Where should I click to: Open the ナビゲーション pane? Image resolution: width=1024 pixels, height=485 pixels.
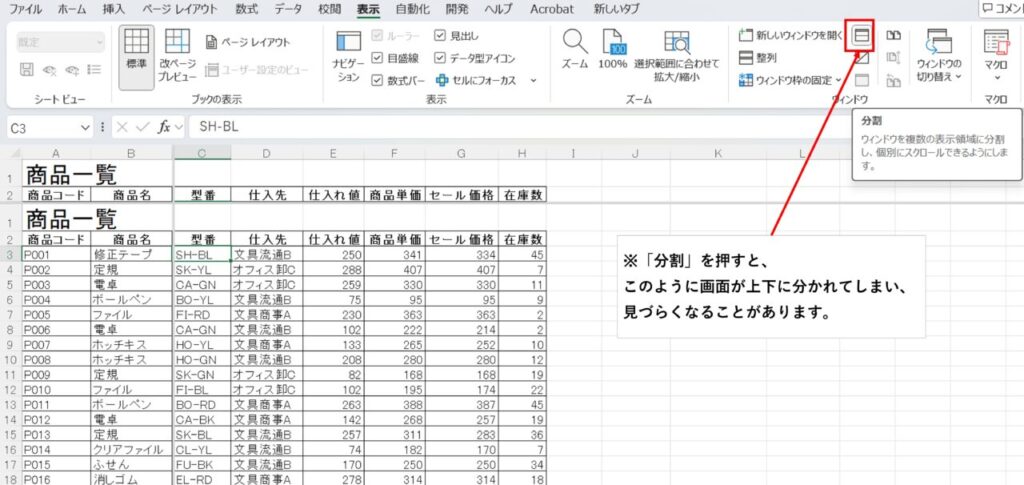click(348, 57)
